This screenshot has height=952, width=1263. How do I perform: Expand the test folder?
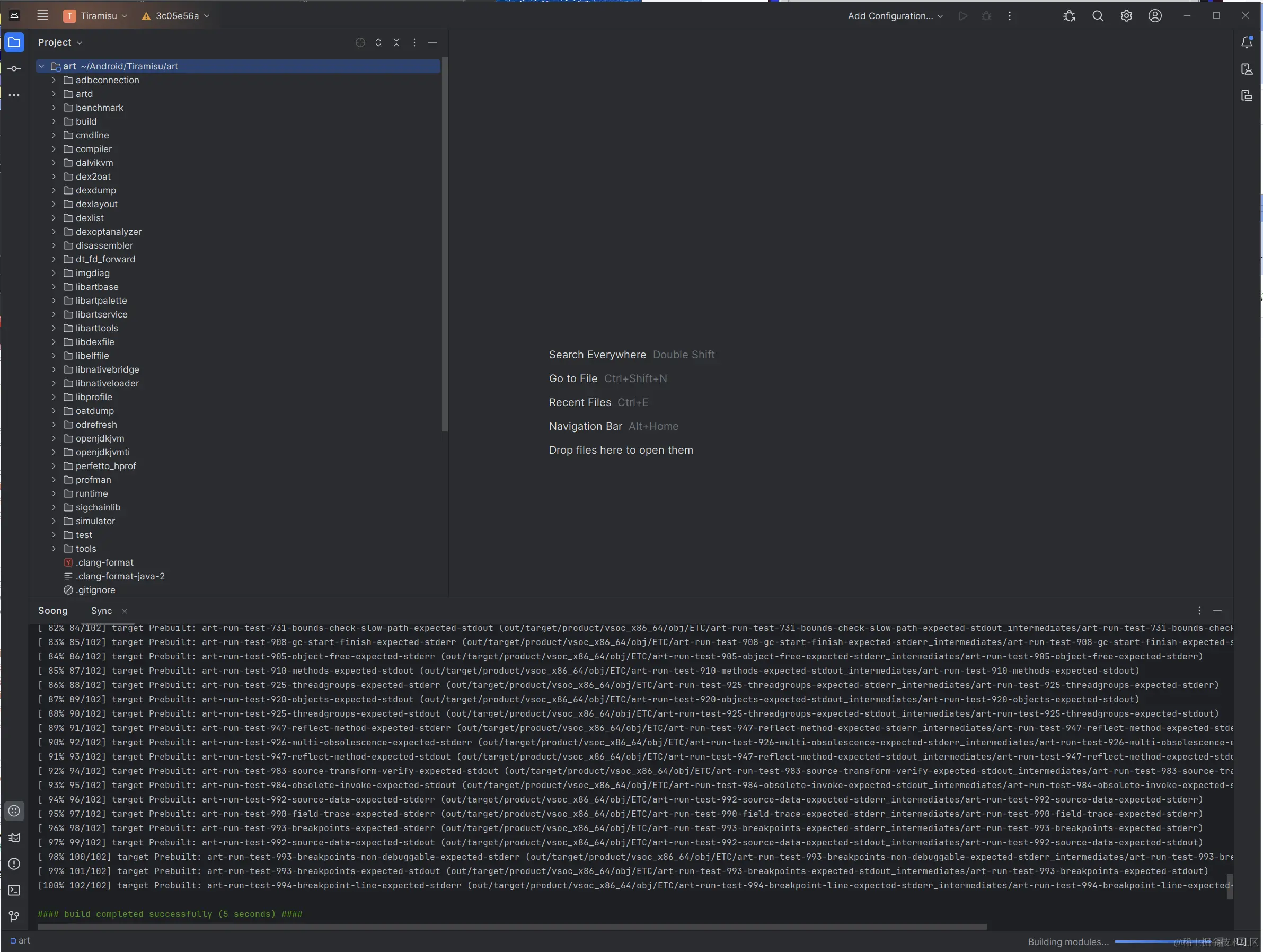click(54, 534)
